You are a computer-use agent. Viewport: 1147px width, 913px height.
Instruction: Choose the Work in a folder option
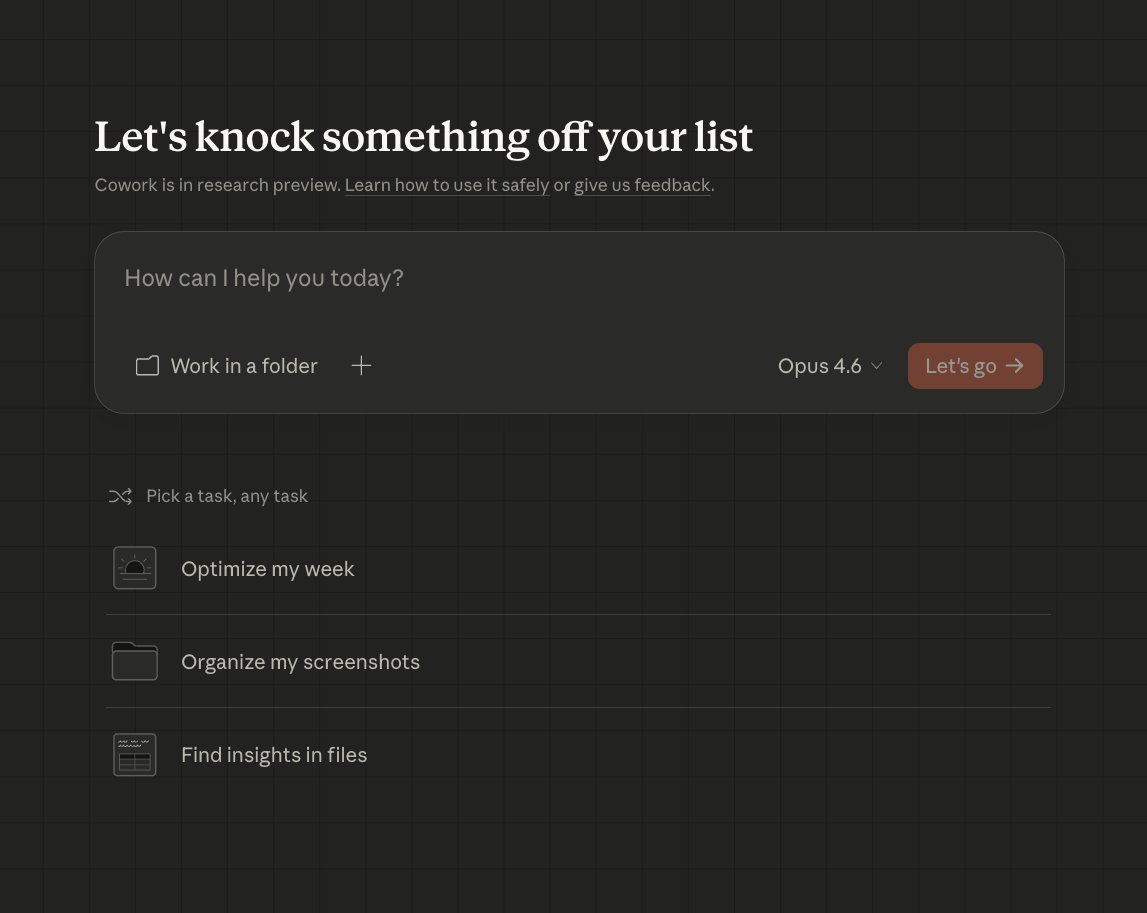tap(243, 366)
